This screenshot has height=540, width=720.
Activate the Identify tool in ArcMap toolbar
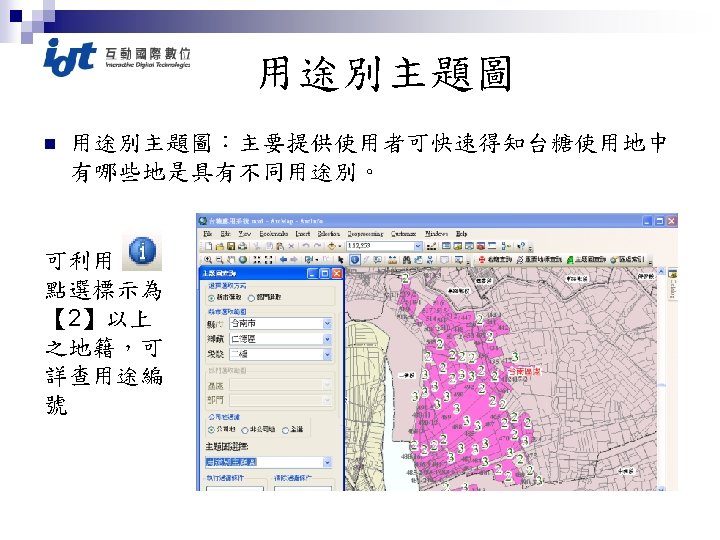pos(355,259)
